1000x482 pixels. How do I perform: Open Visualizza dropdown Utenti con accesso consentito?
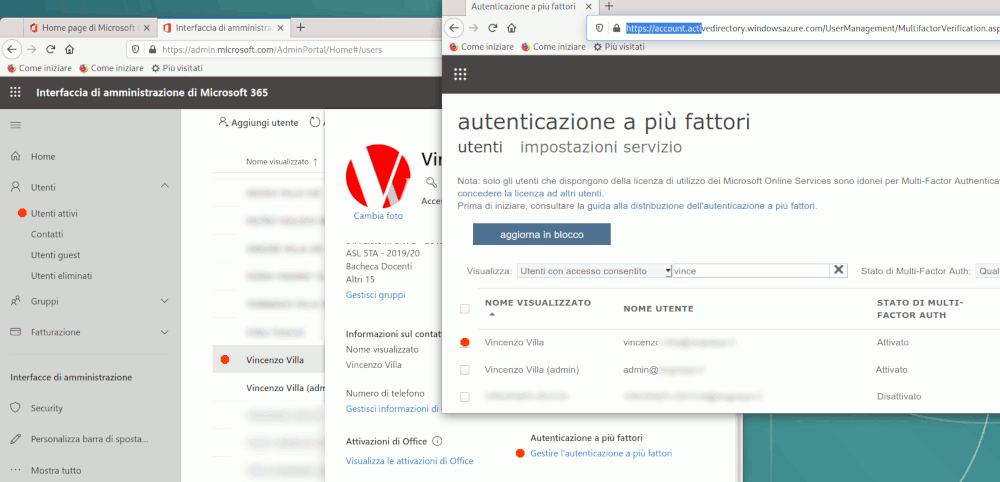click(x=594, y=271)
